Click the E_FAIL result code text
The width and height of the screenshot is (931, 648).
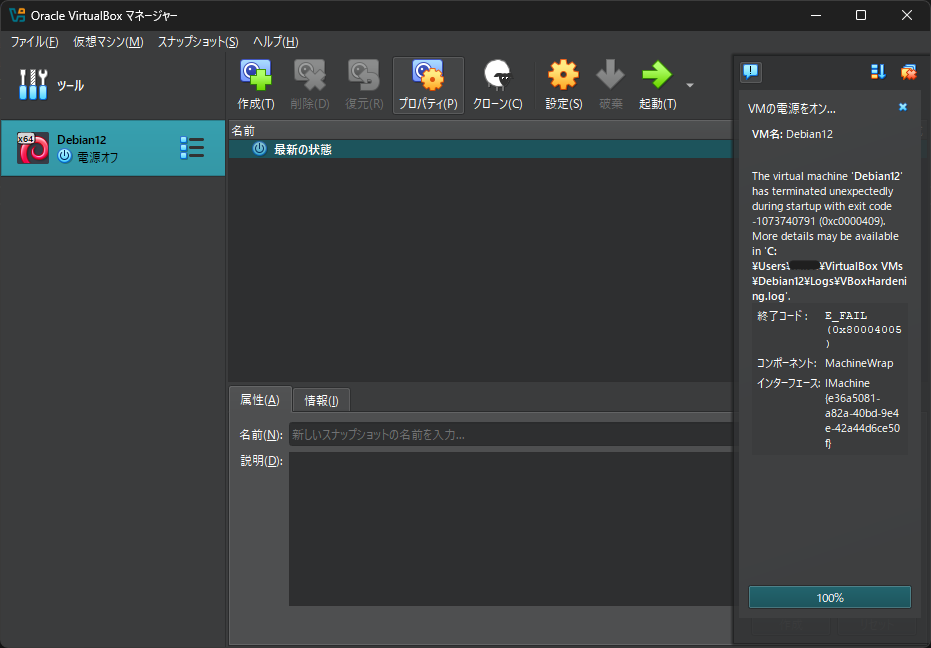coord(863,330)
